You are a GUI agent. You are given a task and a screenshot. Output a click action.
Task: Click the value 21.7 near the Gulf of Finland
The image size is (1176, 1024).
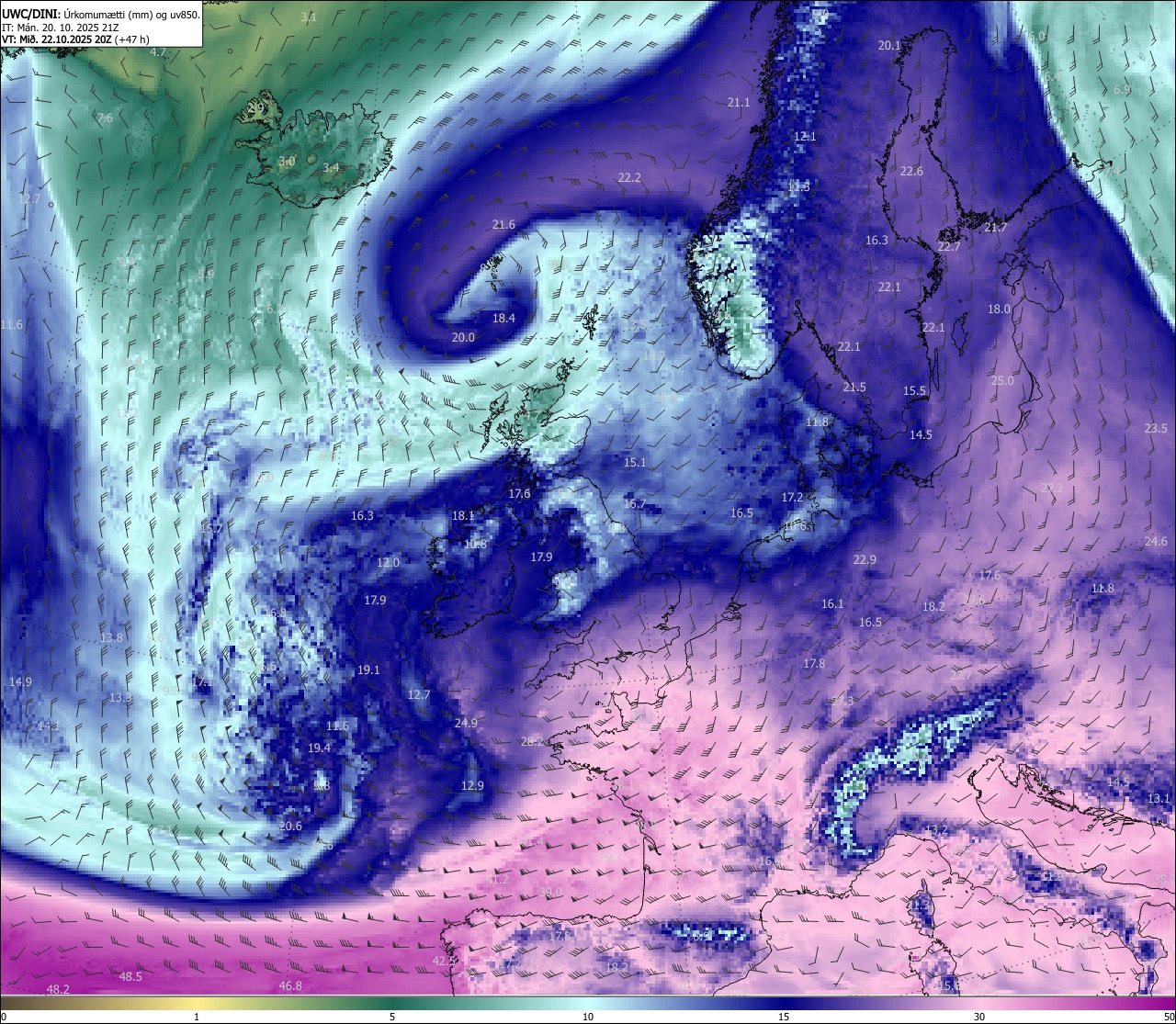click(x=996, y=227)
